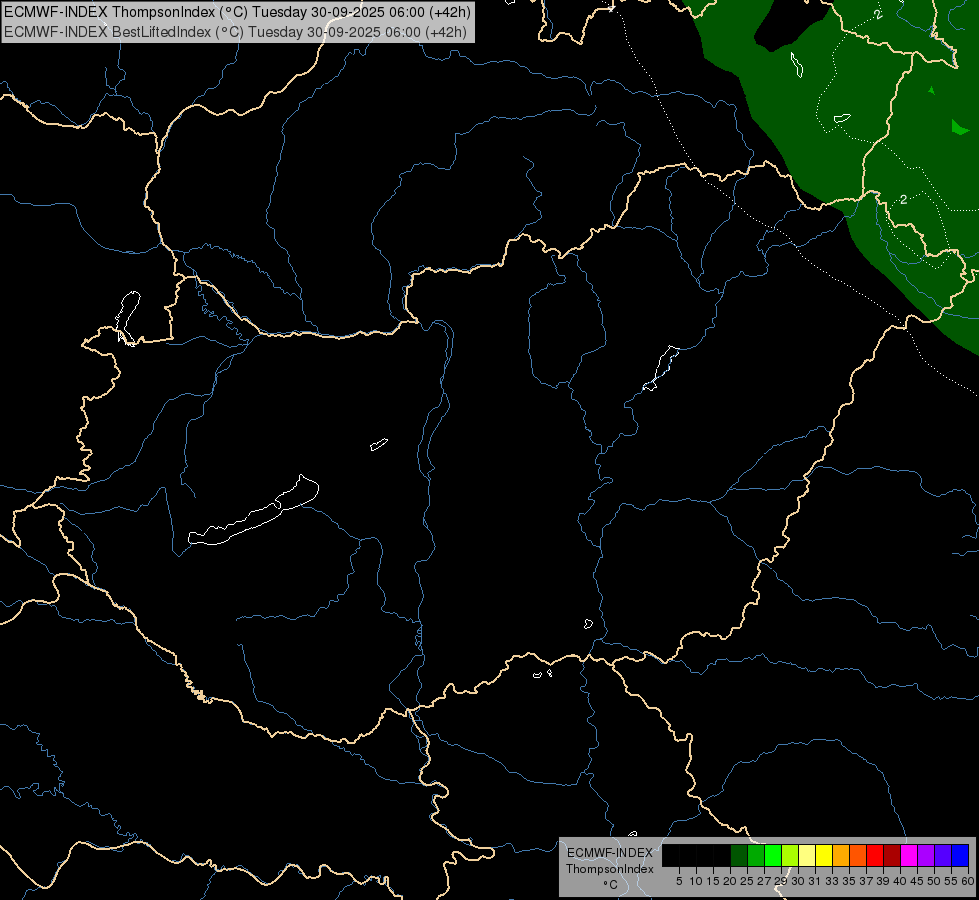
Task: Choose the dark red 39–40 legend swatch
Action: [x=892, y=856]
